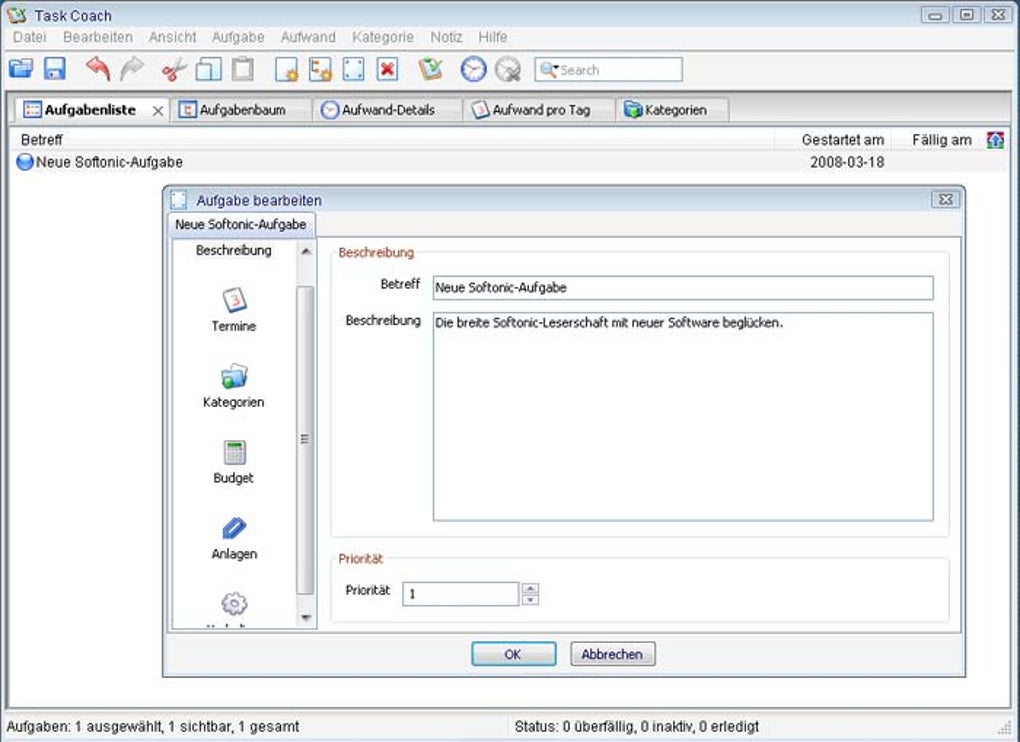Click inside the Search field

[x=610, y=69]
